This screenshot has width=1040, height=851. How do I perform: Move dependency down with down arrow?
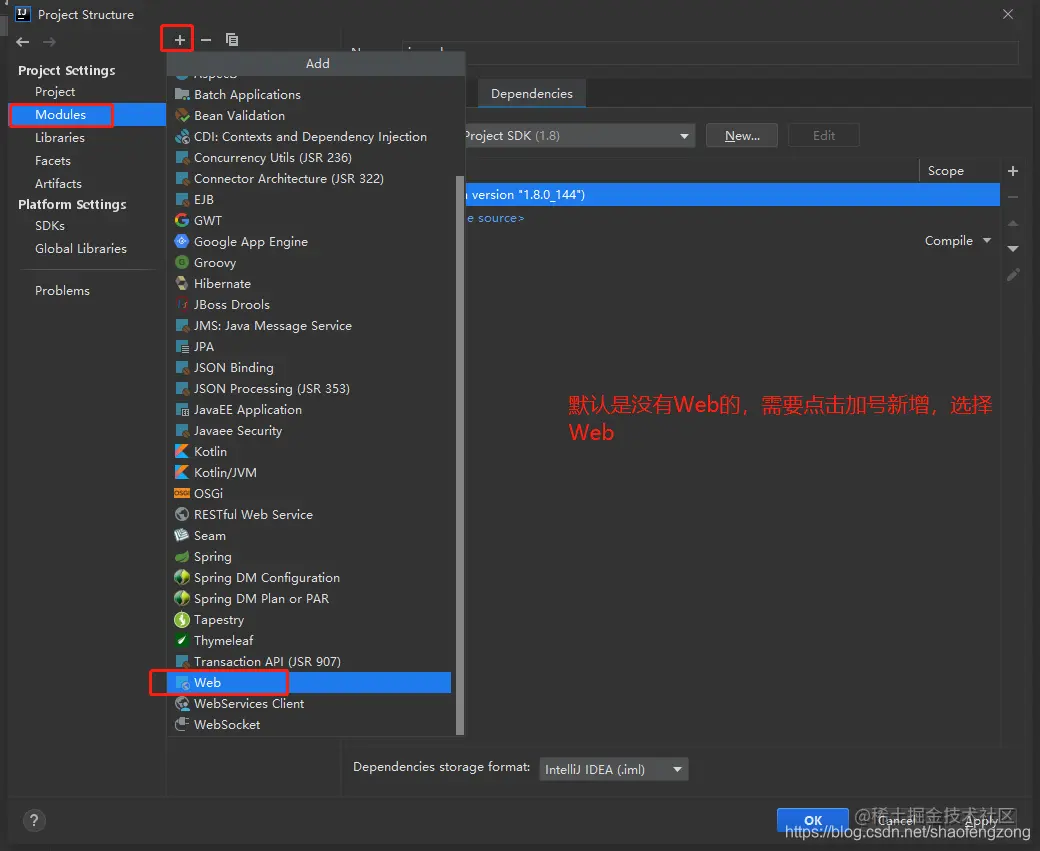[x=1013, y=249]
